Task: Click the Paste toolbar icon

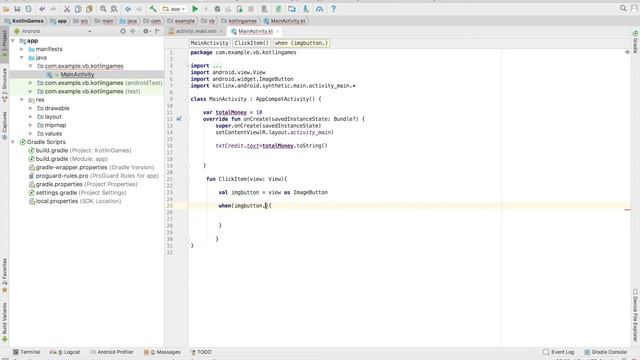Action: click(x=89, y=9)
